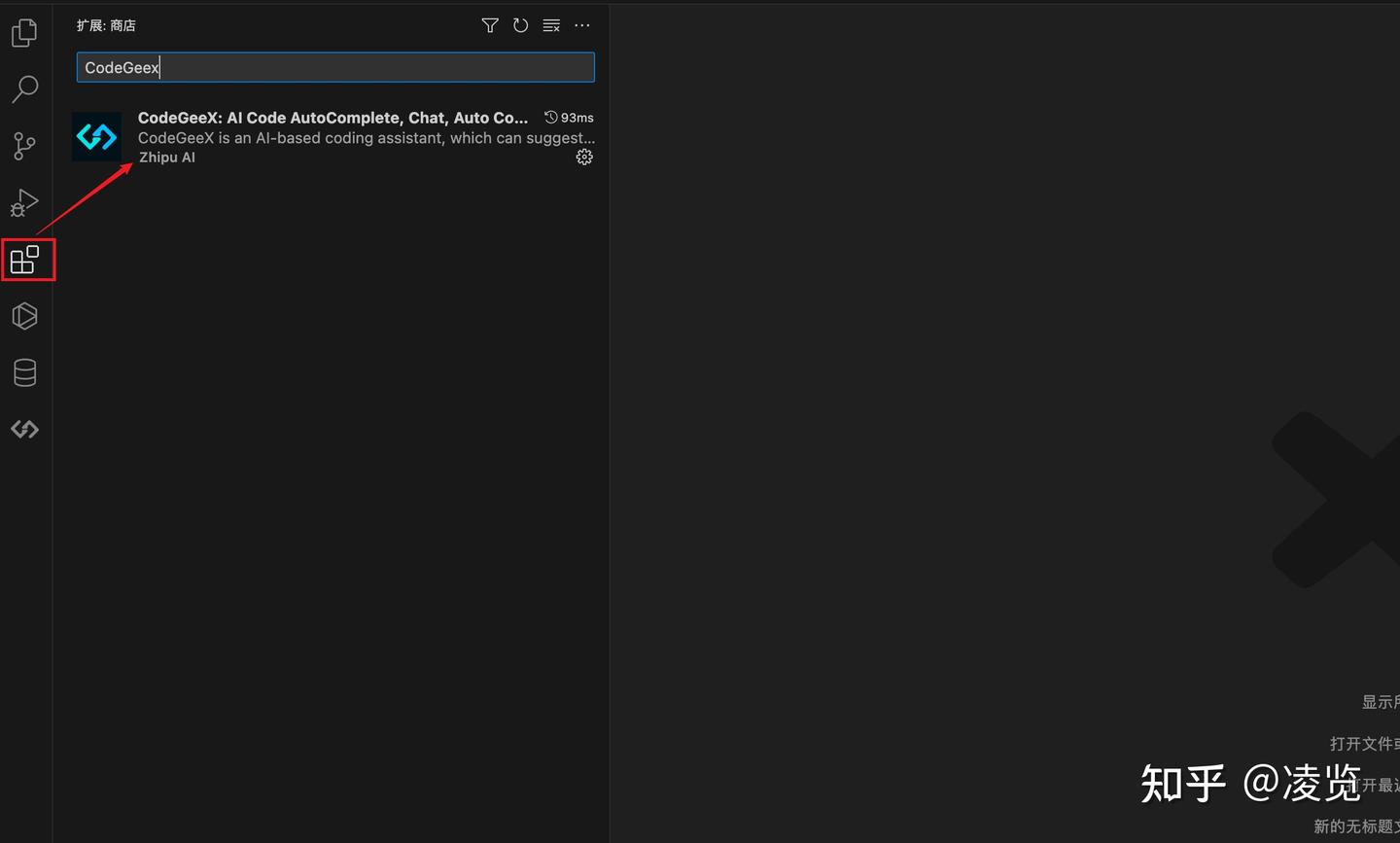
Task: Refresh the extensions list
Action: coord(521,25)
